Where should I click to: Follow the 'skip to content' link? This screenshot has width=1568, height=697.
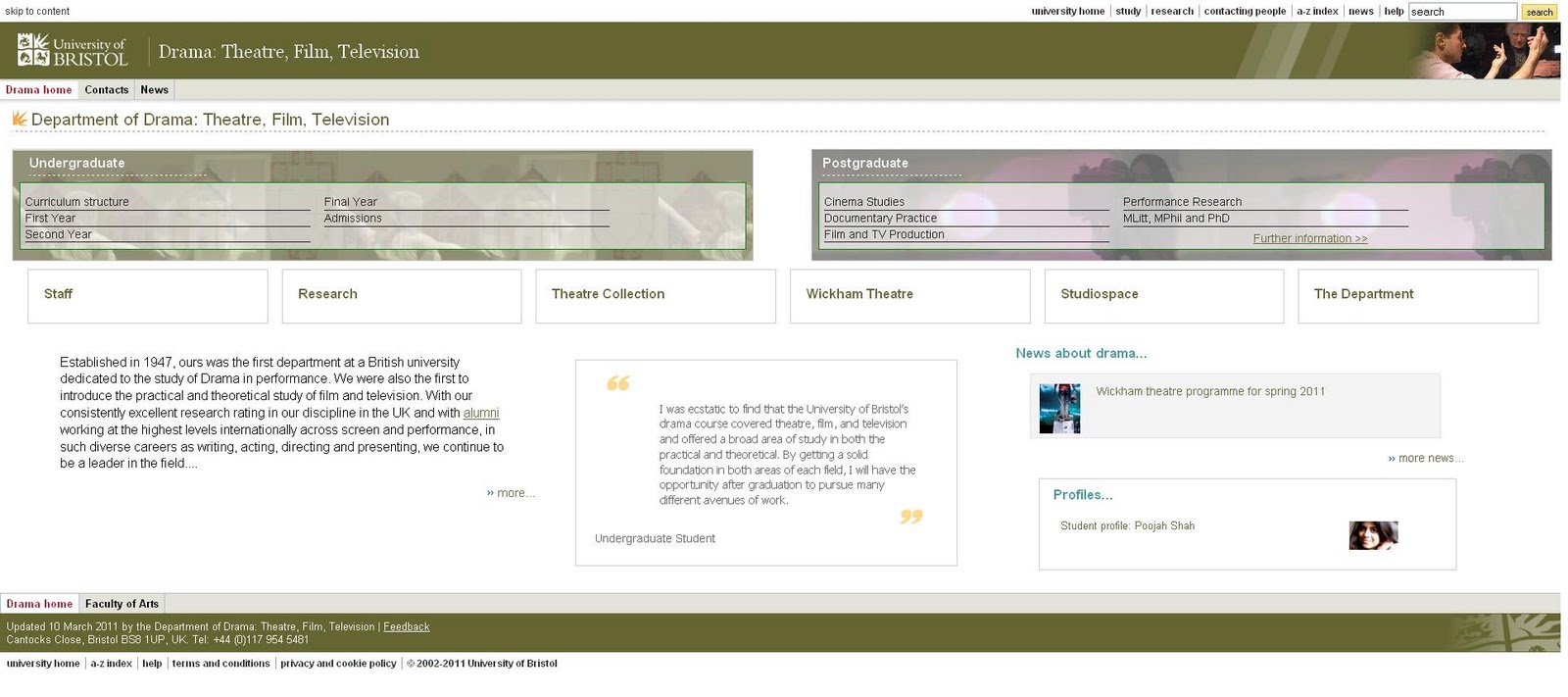pyautogui.click(x=37, y=12)
